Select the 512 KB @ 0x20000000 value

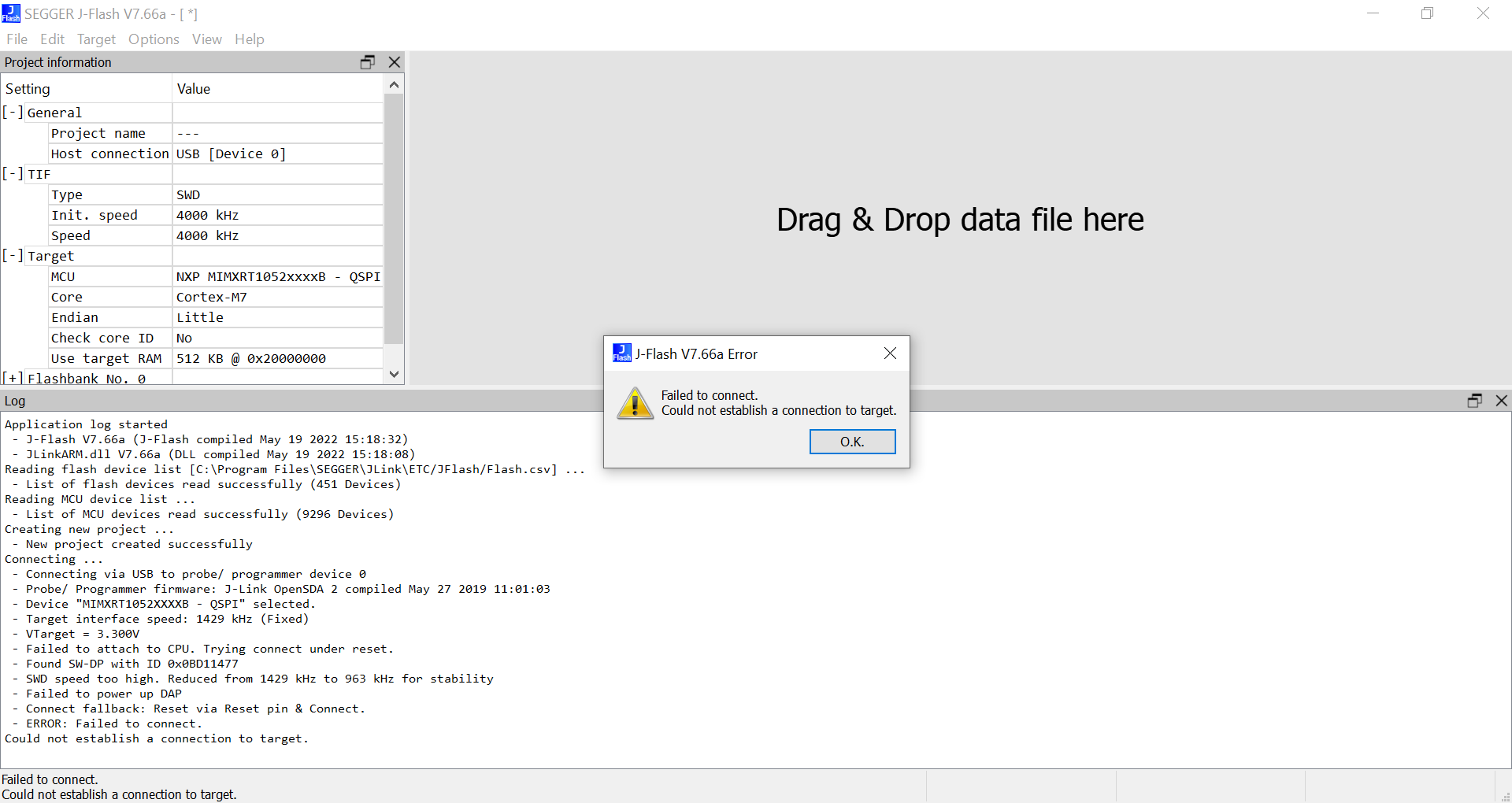tap(277, 358)
